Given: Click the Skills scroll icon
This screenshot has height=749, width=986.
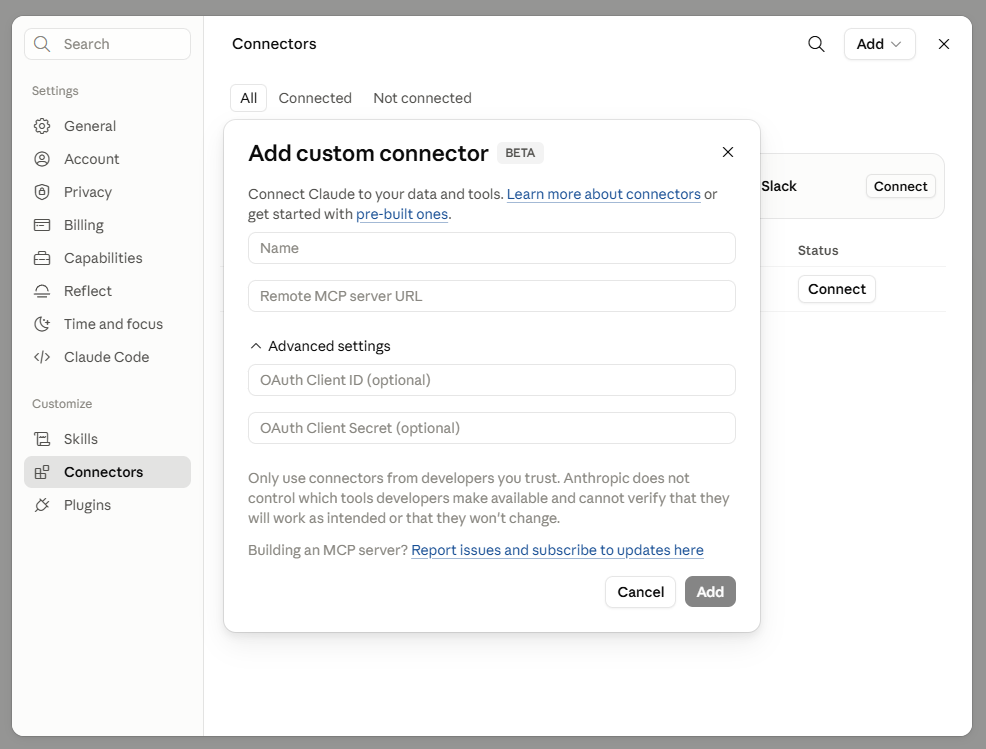Looking at the screenshot, I should tap(42, 439).
